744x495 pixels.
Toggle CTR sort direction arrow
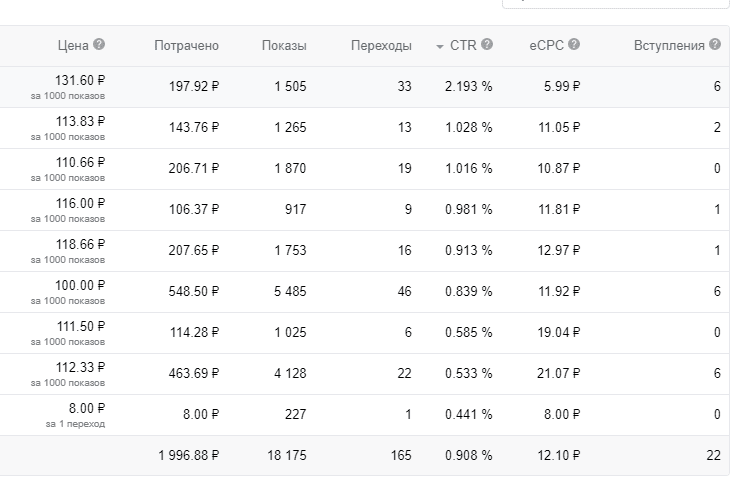pyautogui.click(x=440, y=47)
